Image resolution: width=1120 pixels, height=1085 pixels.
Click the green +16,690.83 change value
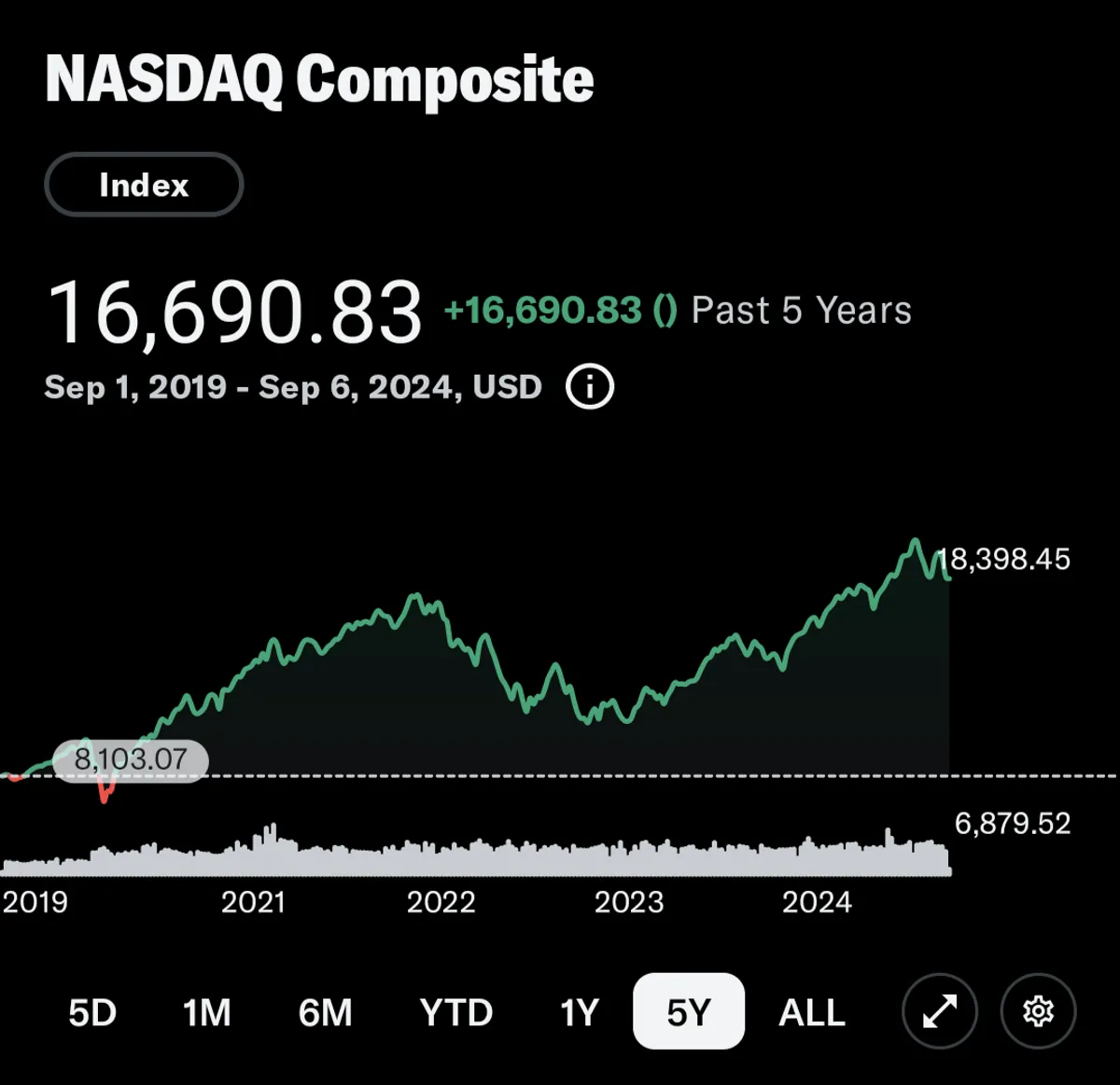(x=543, y=311)
